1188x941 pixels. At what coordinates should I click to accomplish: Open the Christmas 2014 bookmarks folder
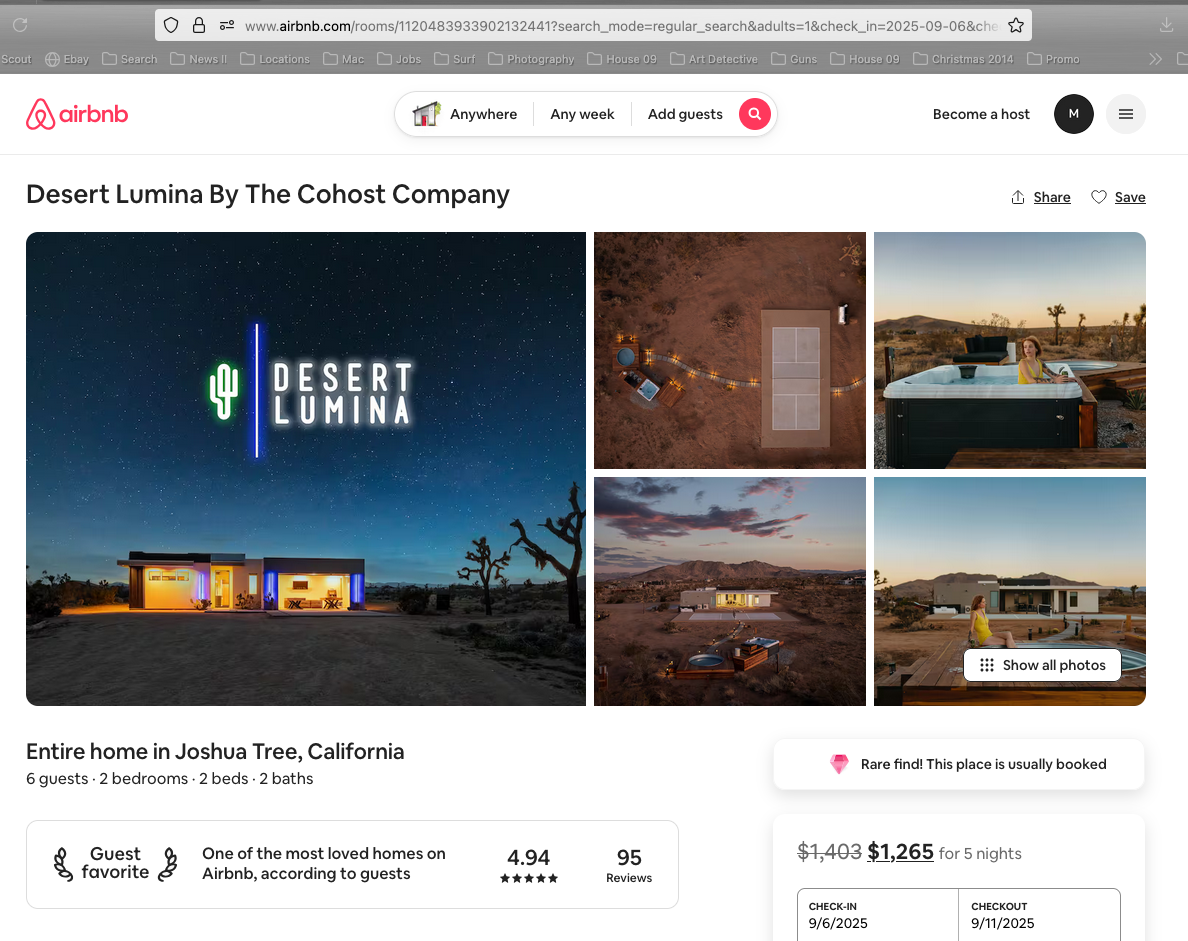point(963,59)
